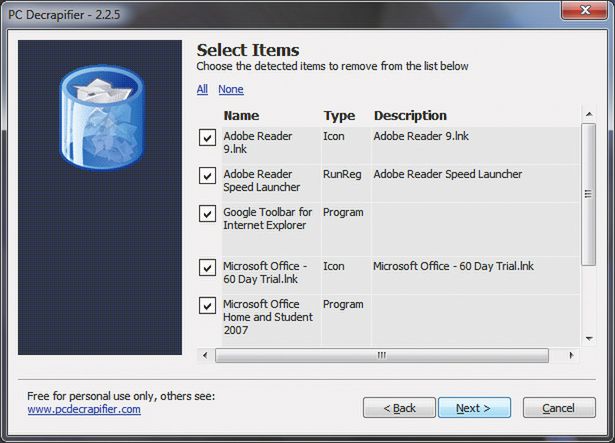615x443 pixels.
Task: Open the www.pcdecrapifier.com link
Action: [x=84, y=409]
